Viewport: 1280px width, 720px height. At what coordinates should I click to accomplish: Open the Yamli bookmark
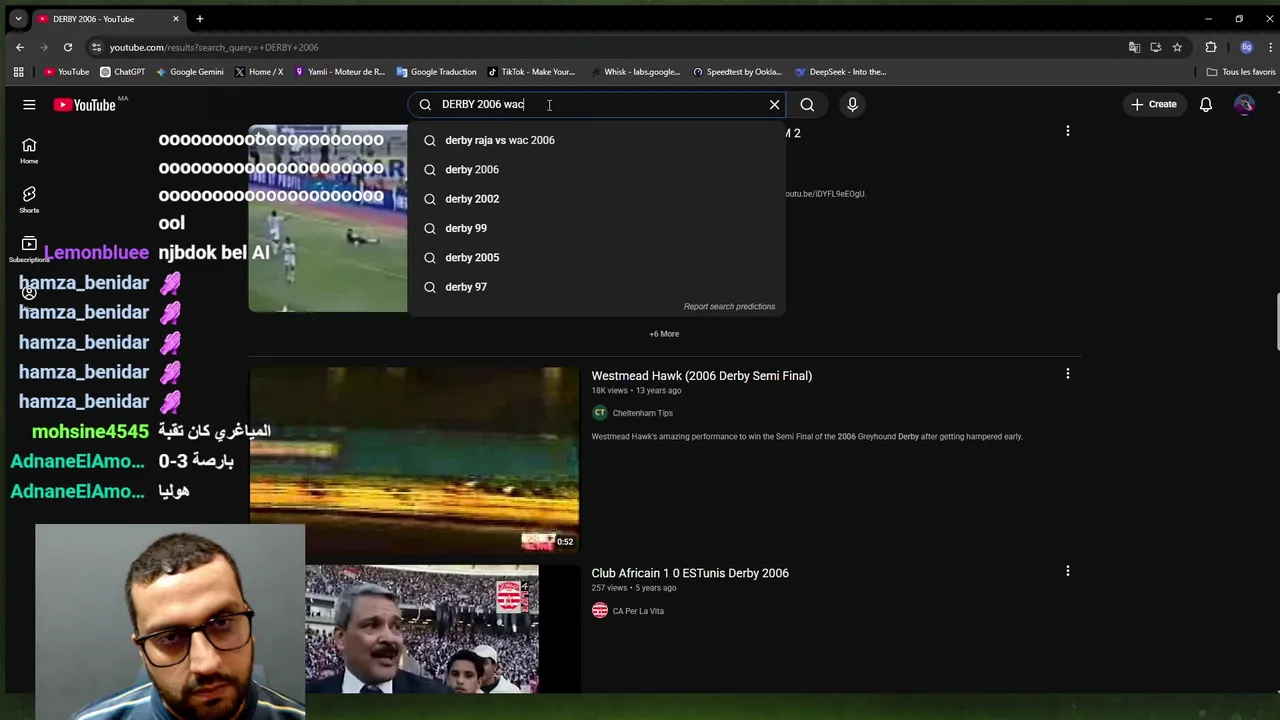(x=338, y=72)
